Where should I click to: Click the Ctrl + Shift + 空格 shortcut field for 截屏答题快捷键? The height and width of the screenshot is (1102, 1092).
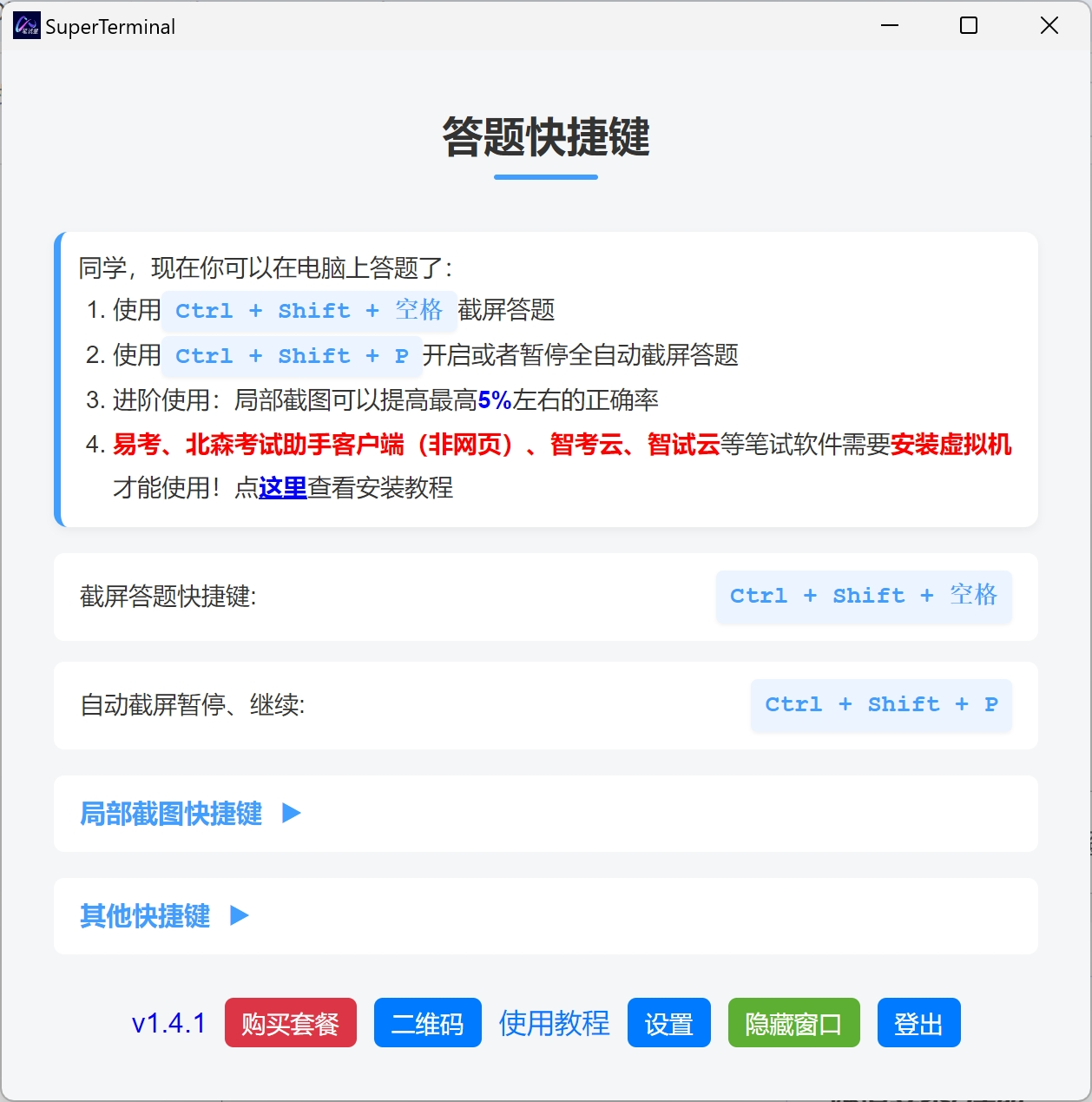[x=864, y=597]
